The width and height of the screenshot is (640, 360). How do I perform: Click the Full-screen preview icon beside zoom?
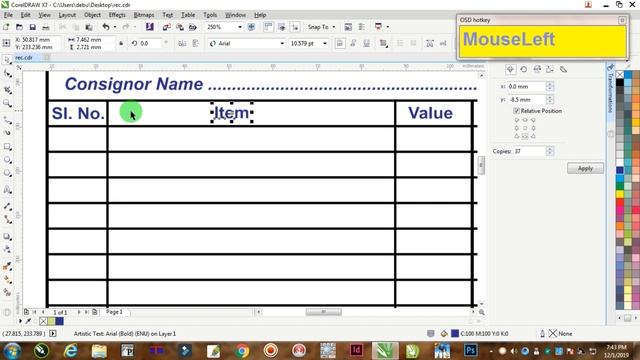251,27
